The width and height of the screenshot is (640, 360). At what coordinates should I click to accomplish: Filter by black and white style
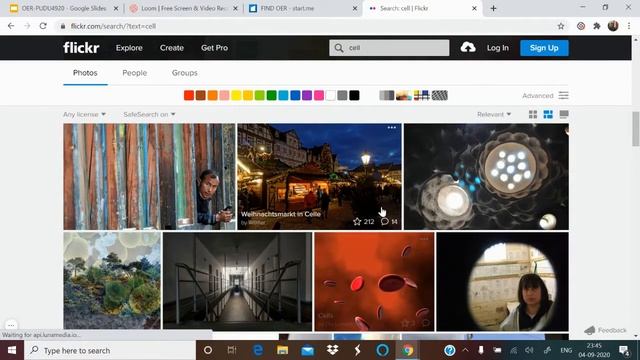387,96
